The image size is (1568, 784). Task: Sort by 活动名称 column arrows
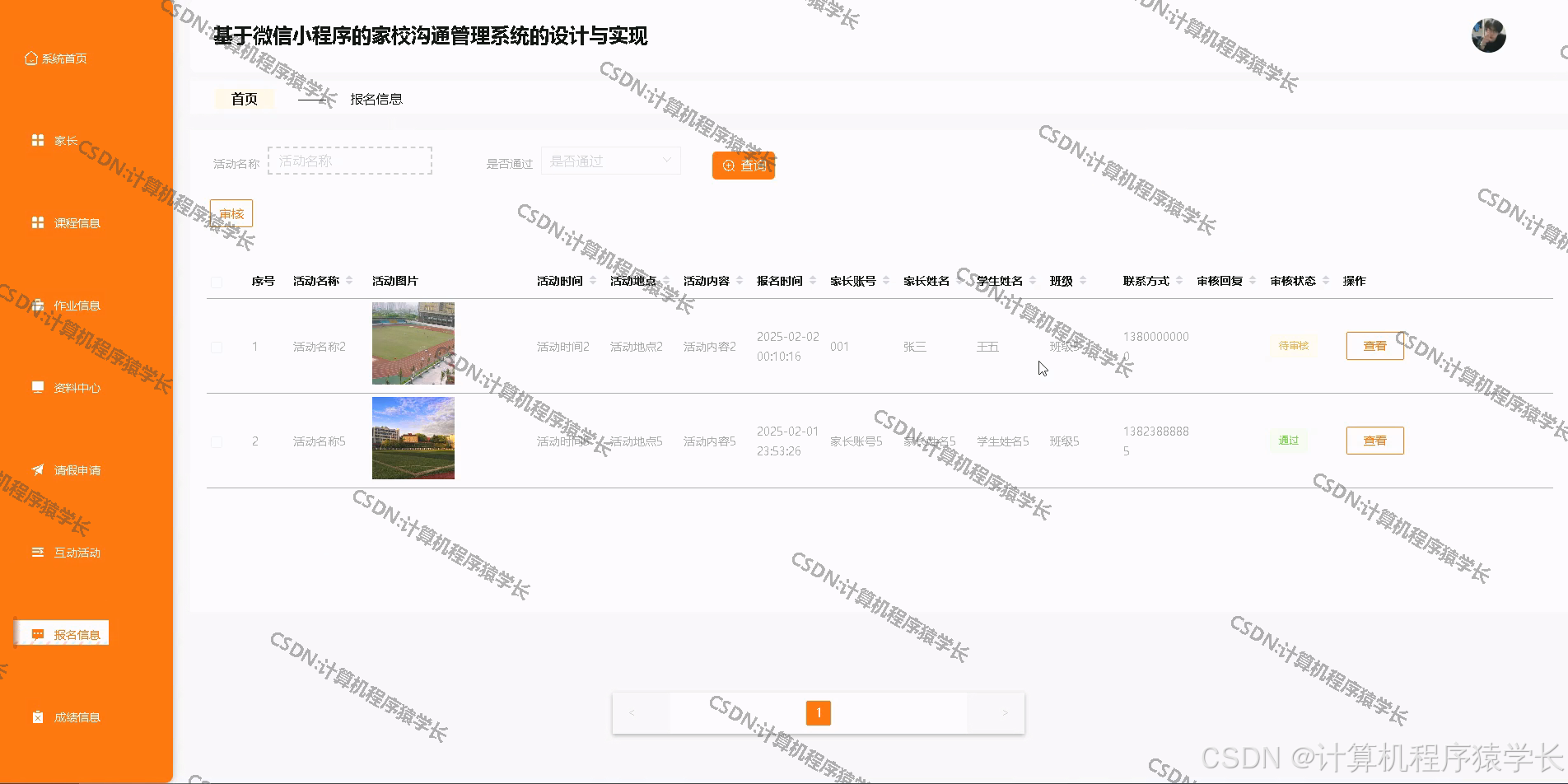click(x=349, y=281)
